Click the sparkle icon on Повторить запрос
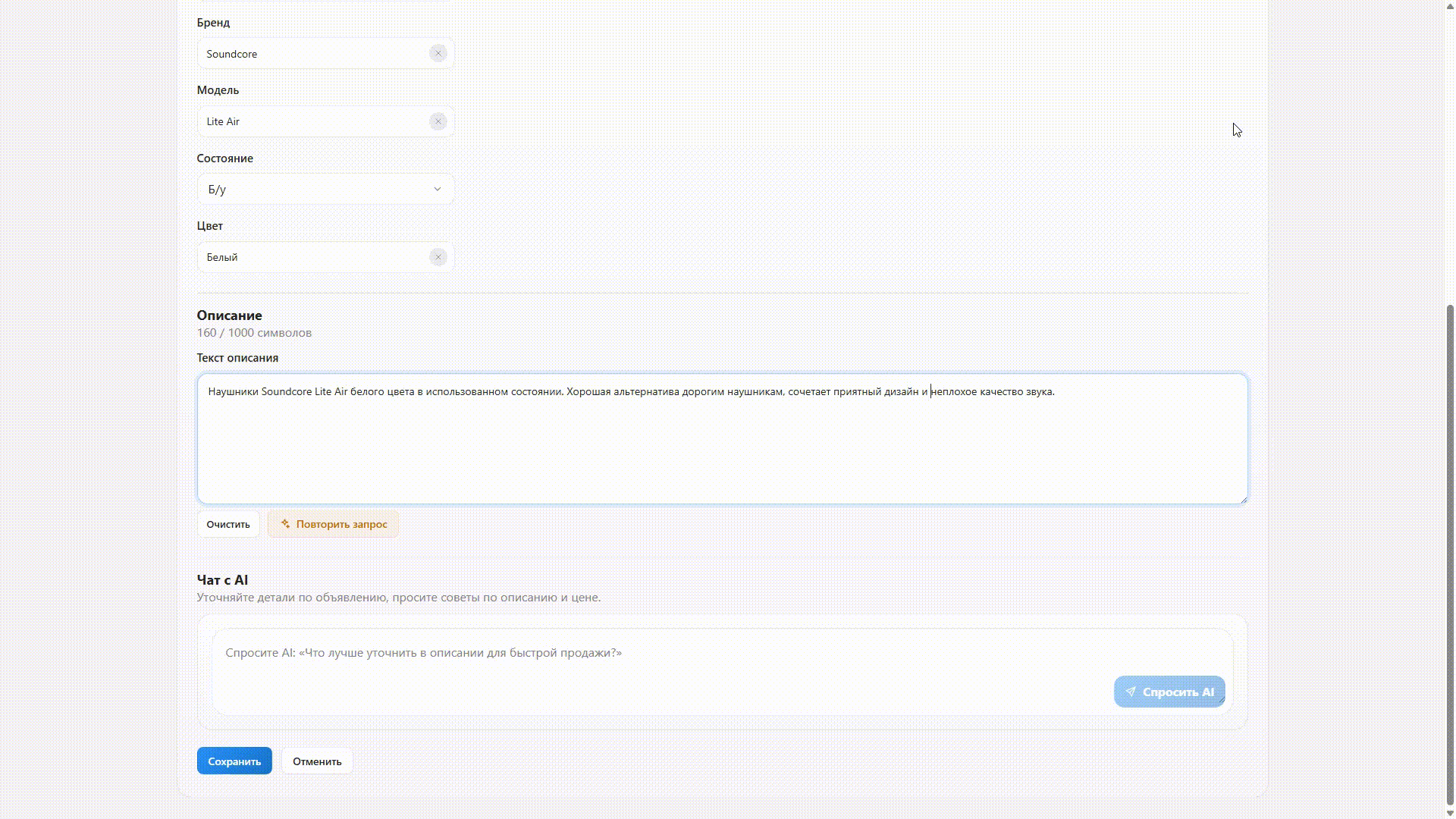 pos(286,523)
